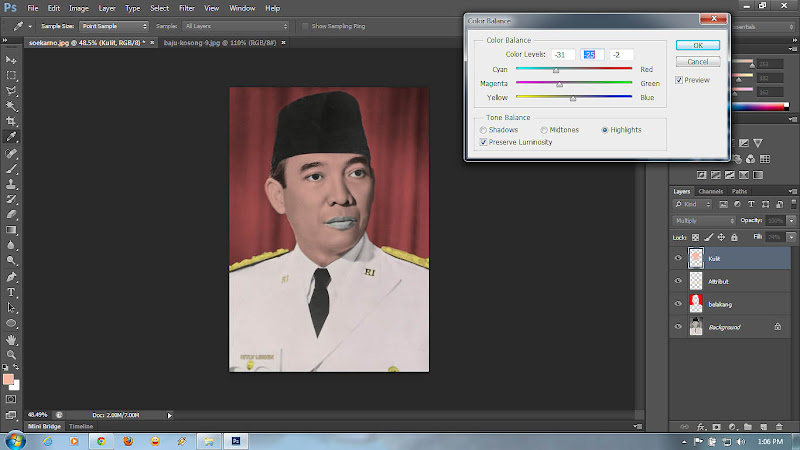Click the delete layer trash icon
Screen dimensions: 800x450
(779, 427)
